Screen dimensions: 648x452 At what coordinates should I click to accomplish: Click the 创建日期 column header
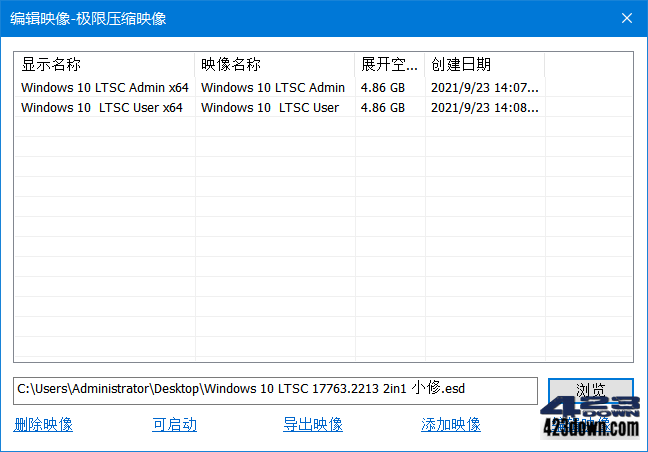click(x=484, y=64)
